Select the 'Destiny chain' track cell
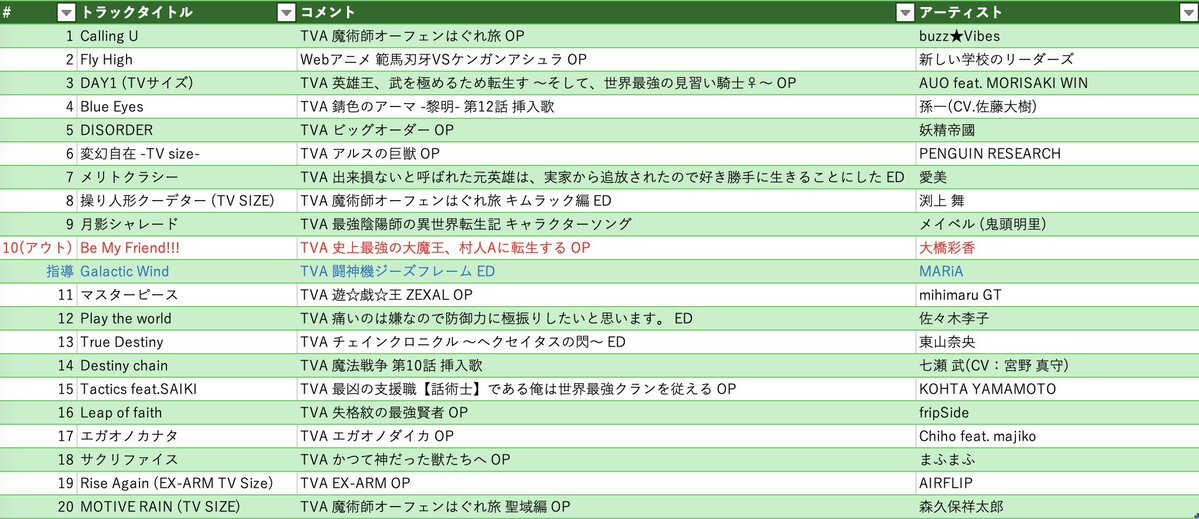The width and height of the screenshot is (1199, 519). pos(186,365)
